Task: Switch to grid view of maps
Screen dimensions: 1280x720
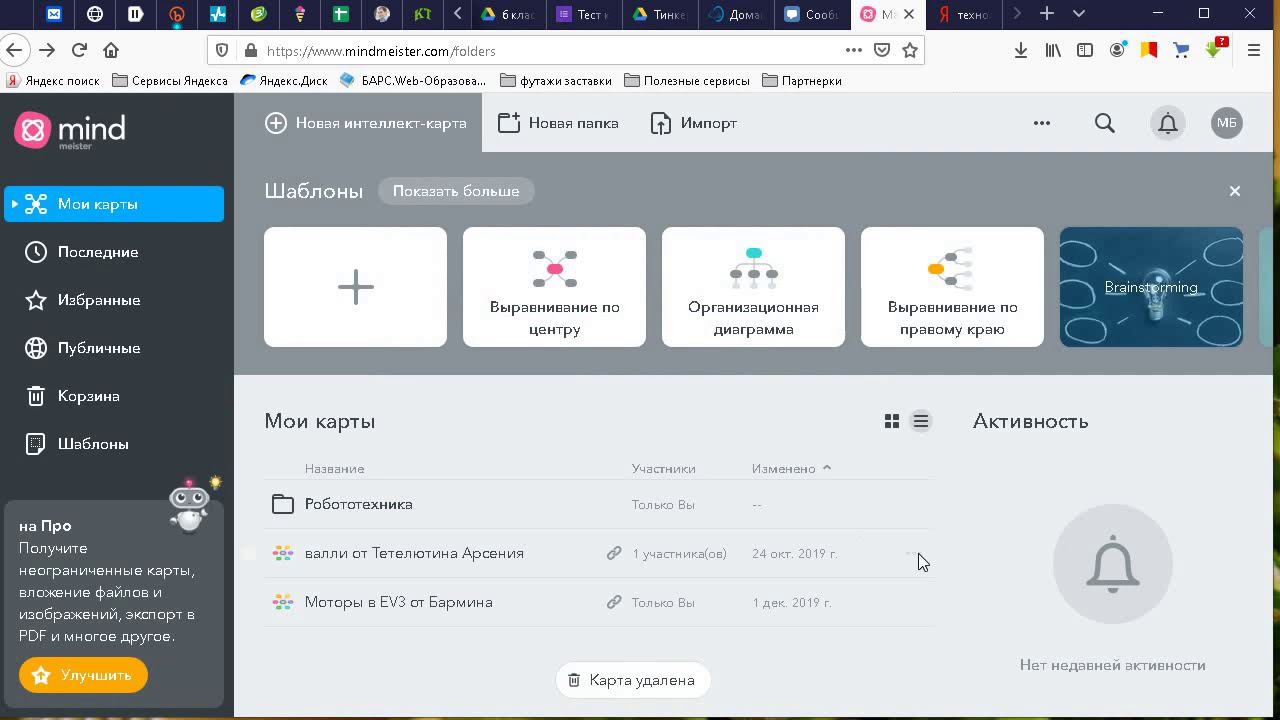Action: (892, 422)
